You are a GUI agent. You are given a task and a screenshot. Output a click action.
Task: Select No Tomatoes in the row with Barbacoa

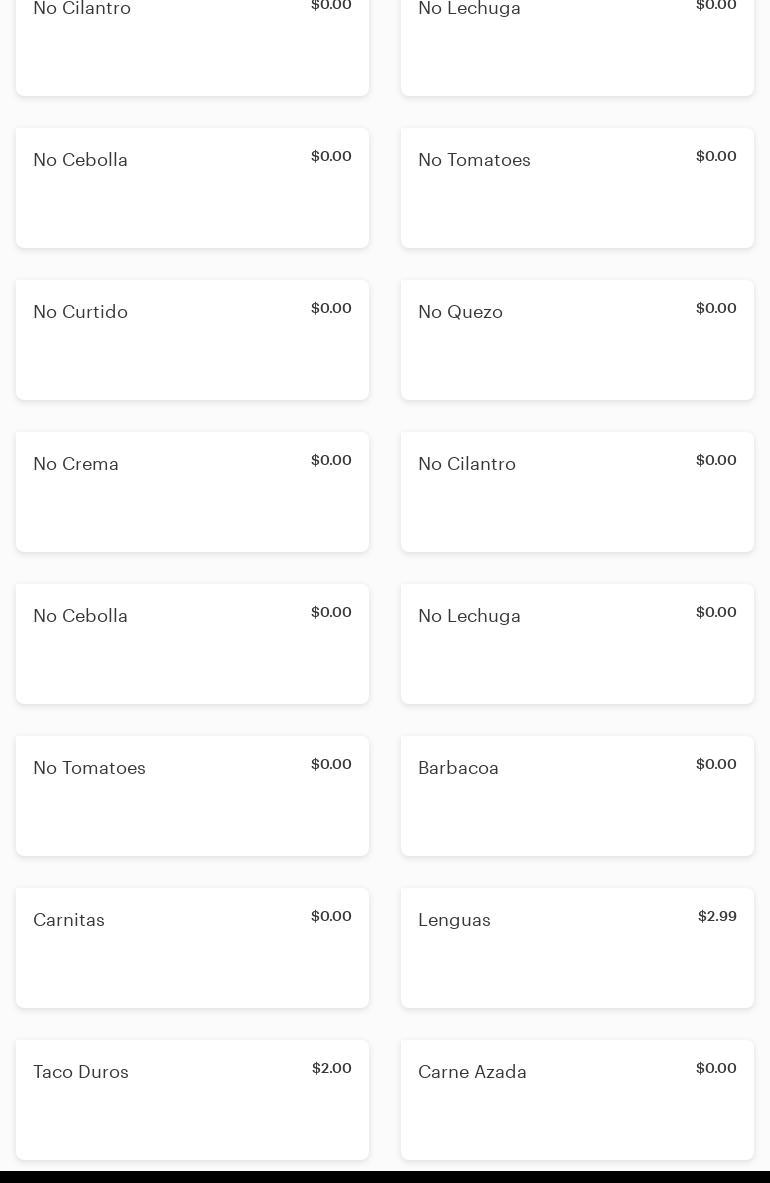point(192,796)
